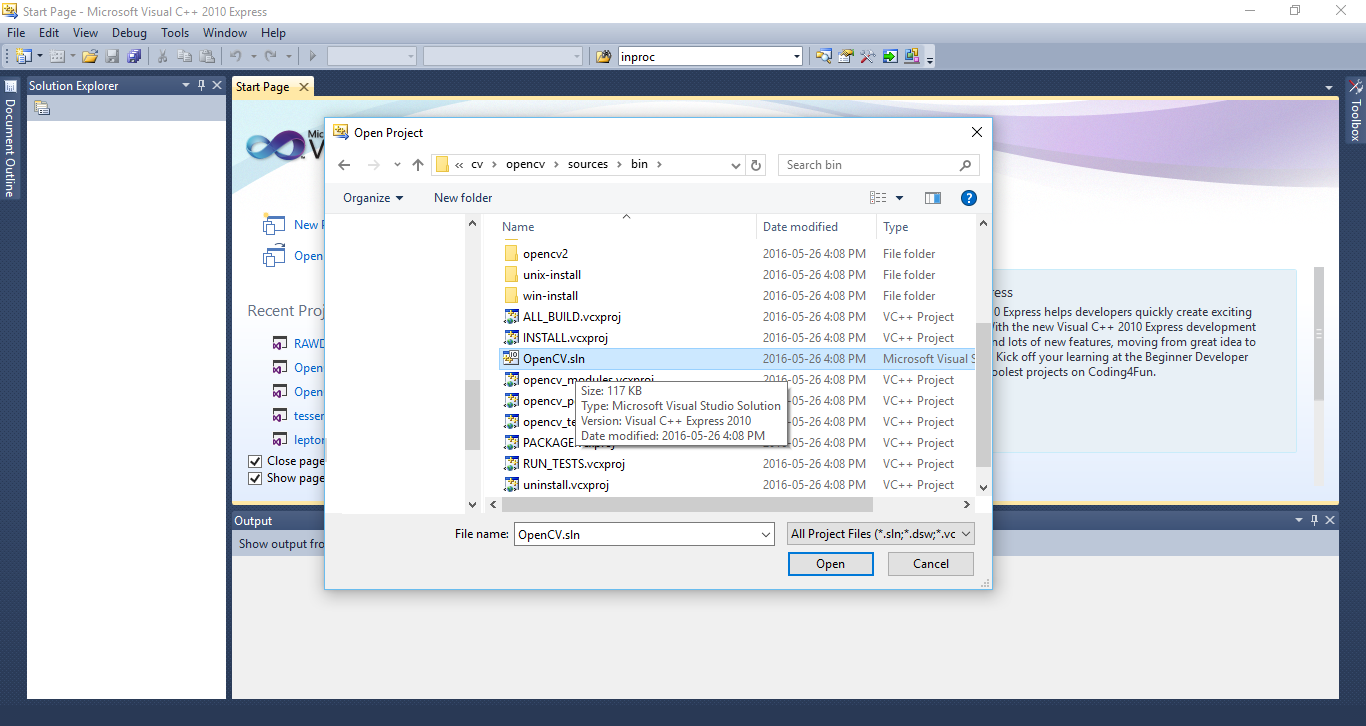
Task: Open the Toolbox icon in the main toolbar
Action: 868,57
